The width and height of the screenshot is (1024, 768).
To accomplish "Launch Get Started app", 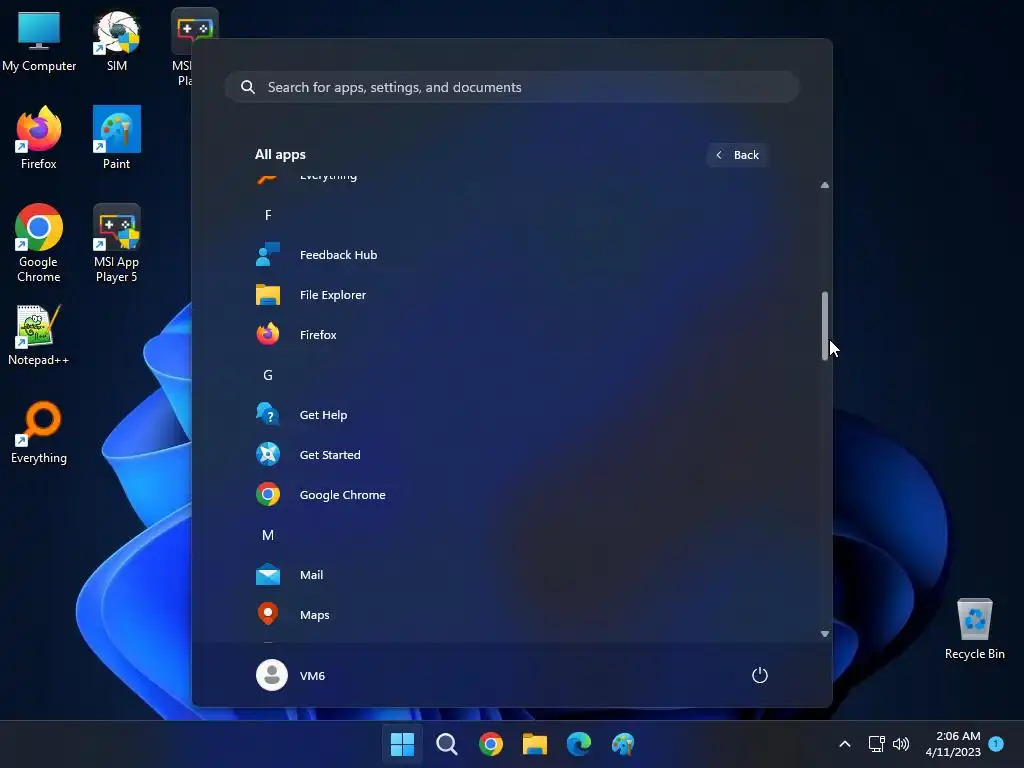I will pyautogui.click(x=511, y=455).
